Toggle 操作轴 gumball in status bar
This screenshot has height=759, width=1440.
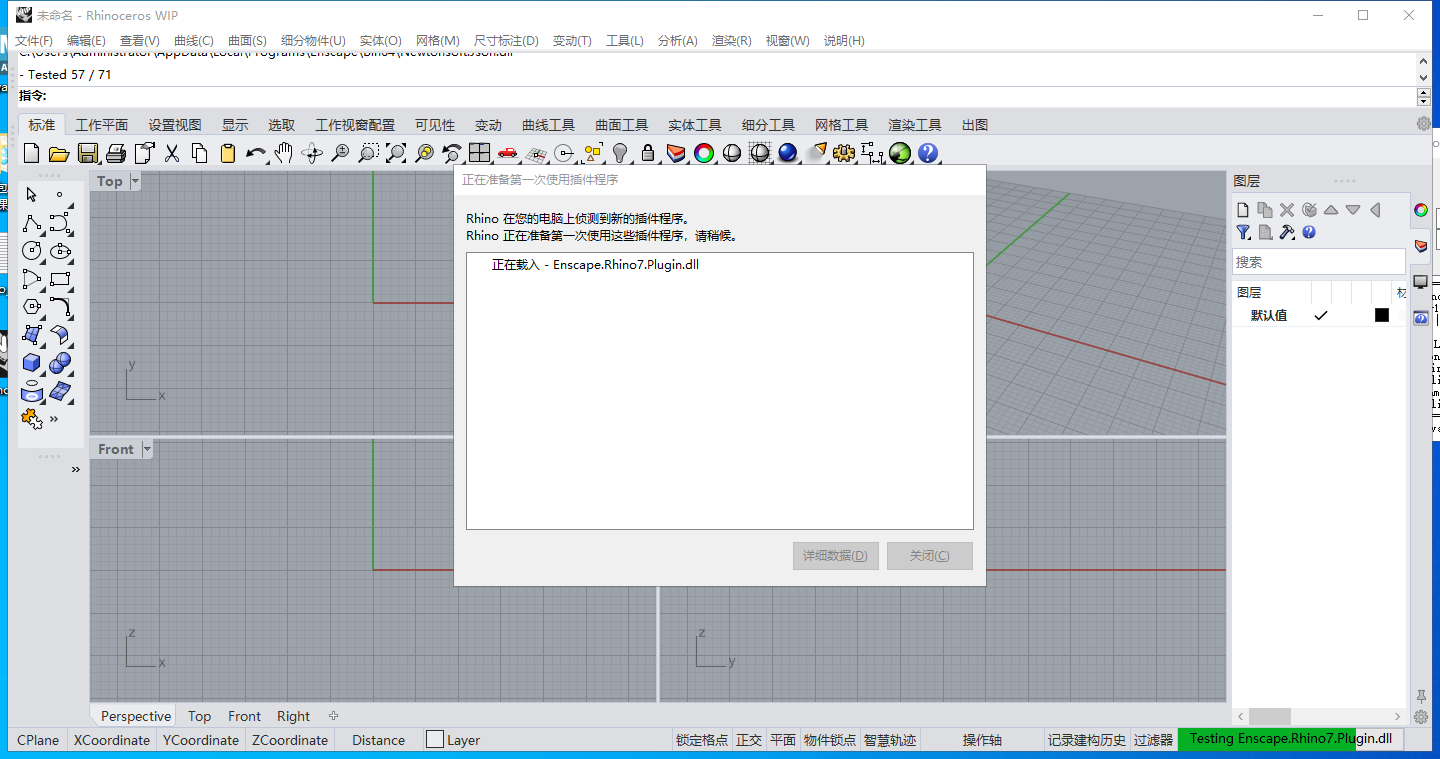tap(982, 740)
